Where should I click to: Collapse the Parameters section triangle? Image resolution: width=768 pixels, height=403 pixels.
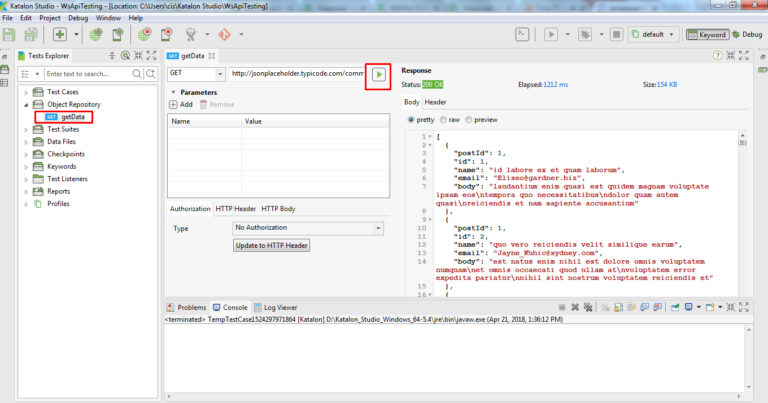(173, 92)
